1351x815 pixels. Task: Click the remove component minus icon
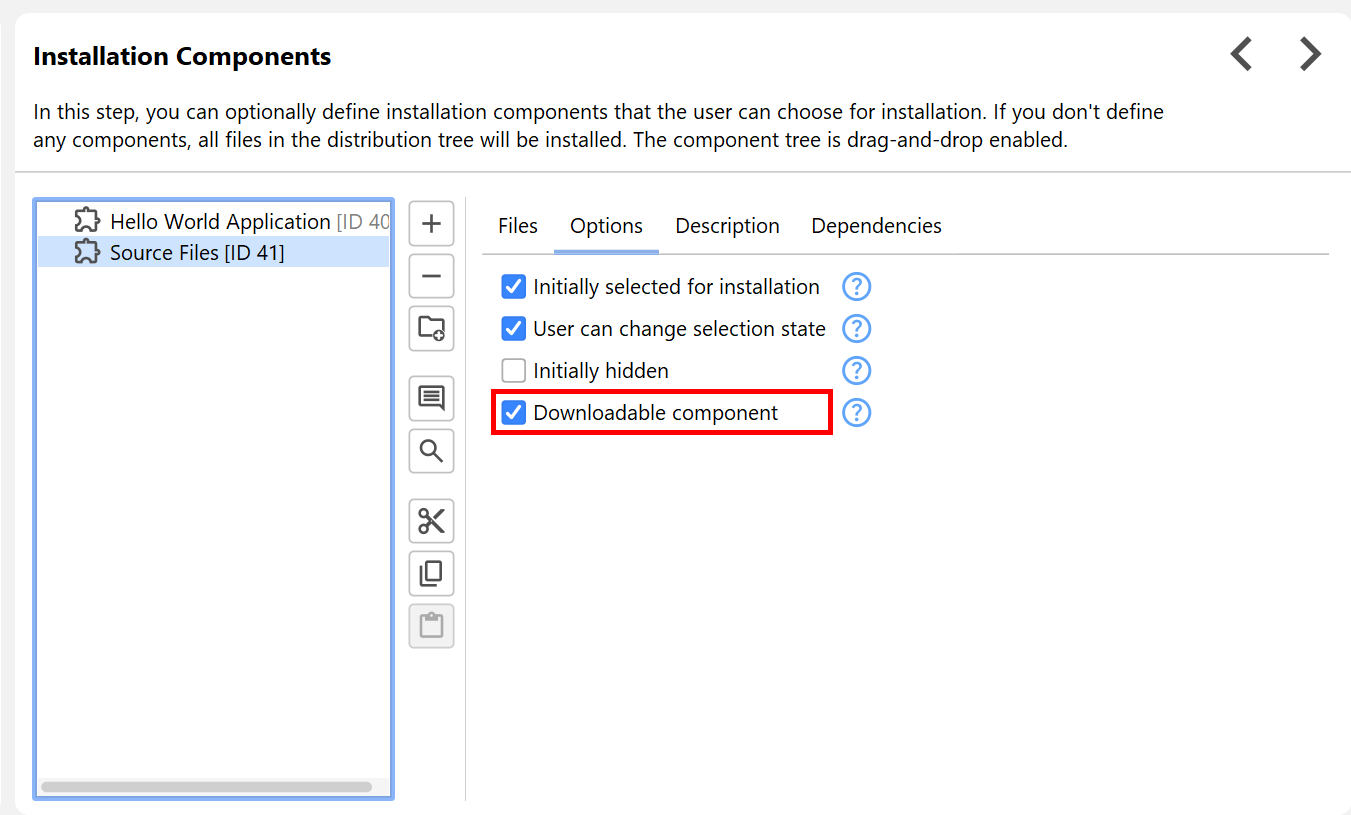431,275
